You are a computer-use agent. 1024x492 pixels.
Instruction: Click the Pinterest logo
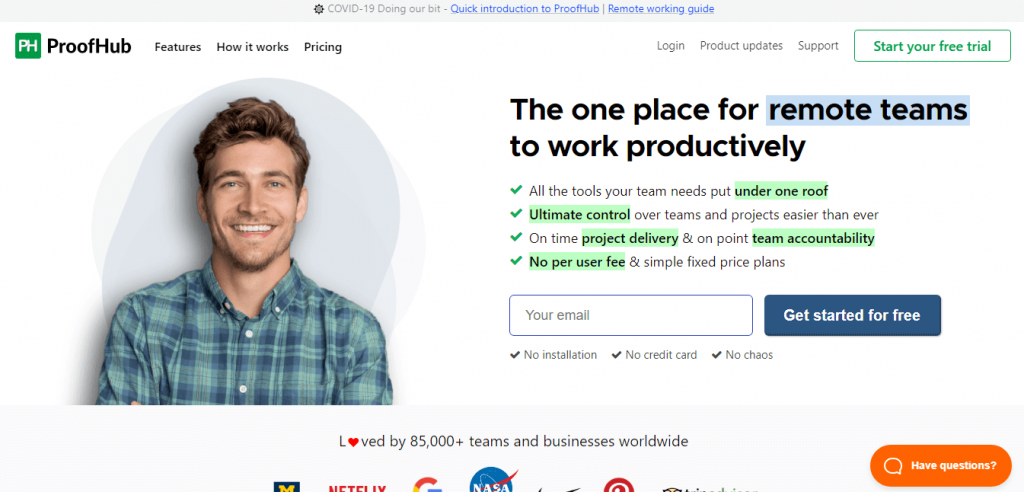pos(618,485)
